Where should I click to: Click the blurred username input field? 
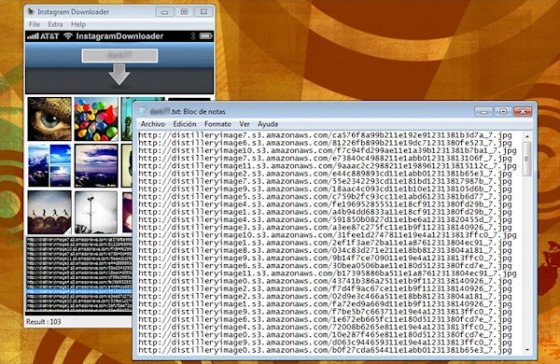click(120, 56)
